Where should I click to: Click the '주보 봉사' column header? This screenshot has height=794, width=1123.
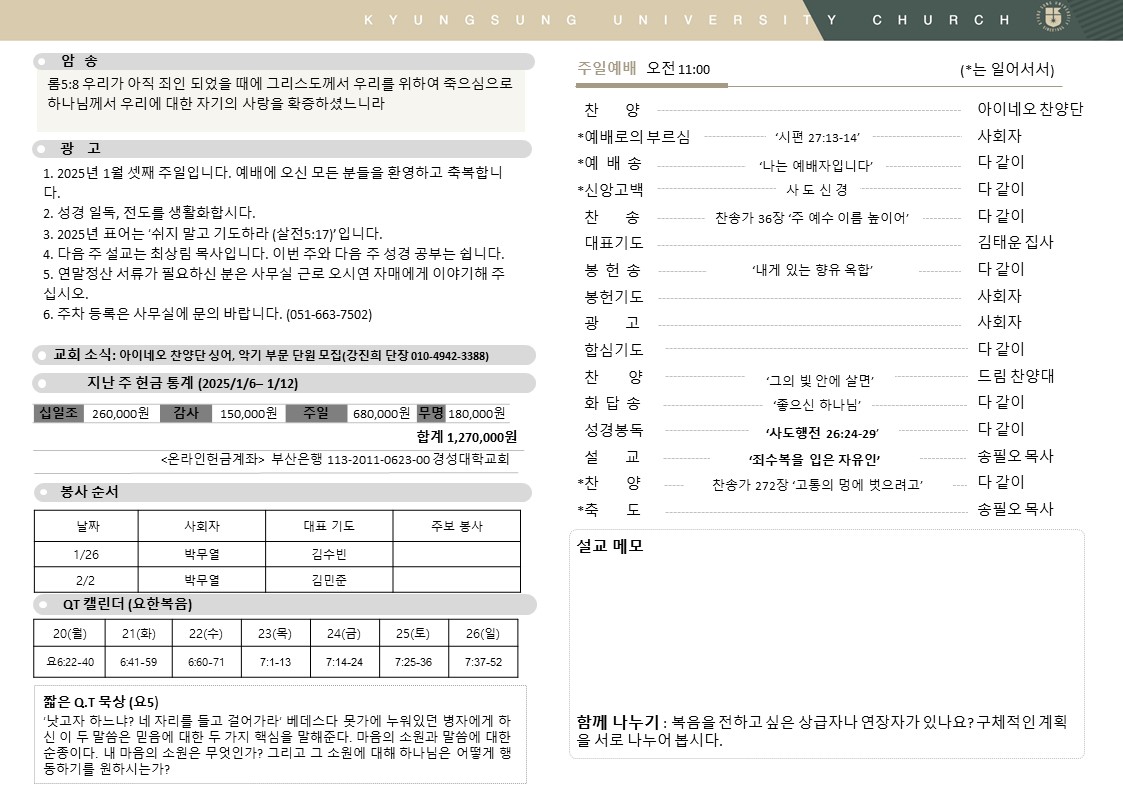pos(457,526)
